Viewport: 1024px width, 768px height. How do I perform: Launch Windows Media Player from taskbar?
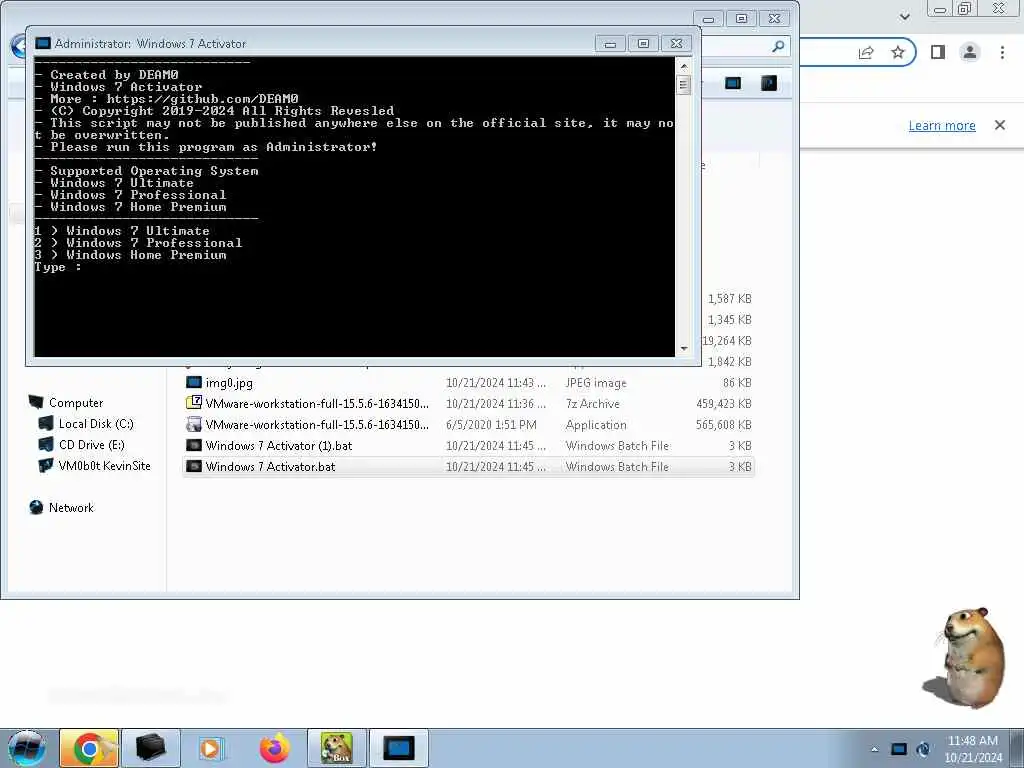pos(211,748)
